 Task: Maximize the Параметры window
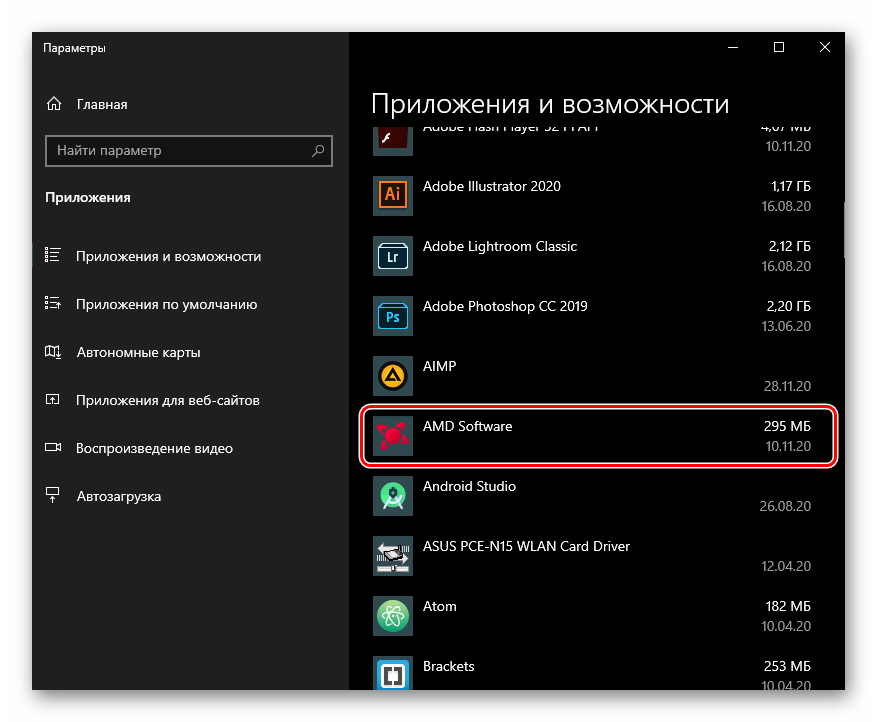coord(779,48)
